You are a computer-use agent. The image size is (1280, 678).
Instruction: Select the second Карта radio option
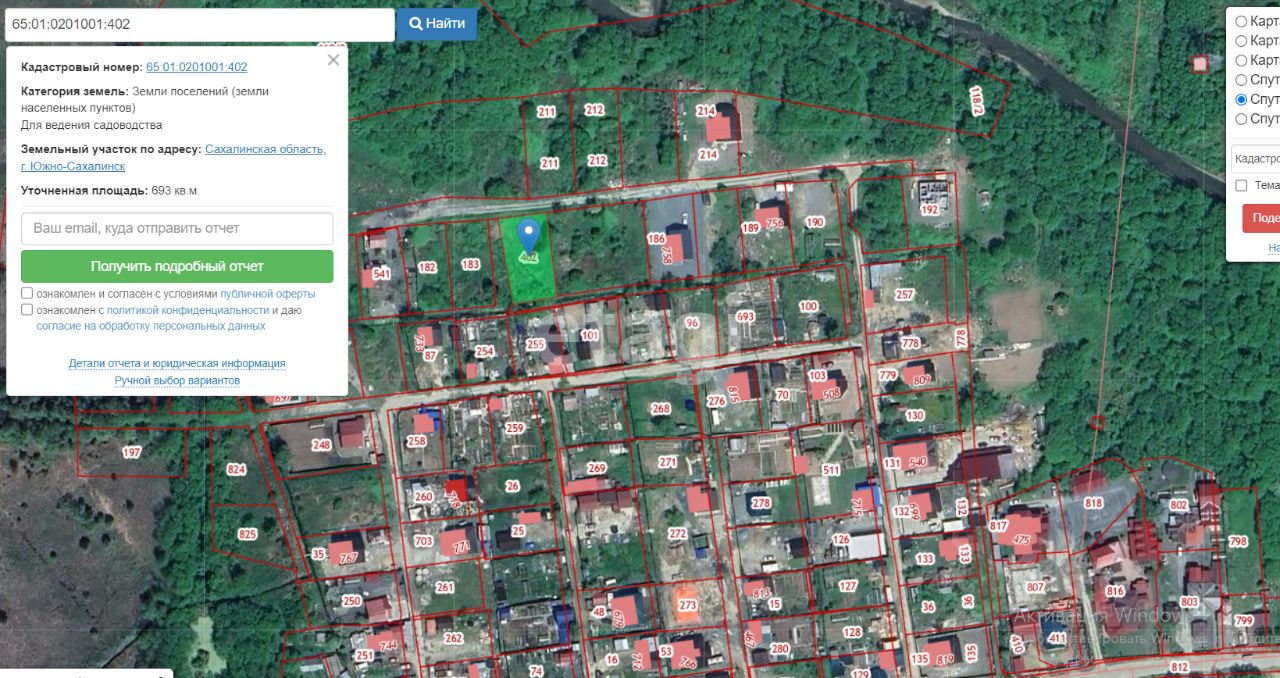(x=1241, y=41)
